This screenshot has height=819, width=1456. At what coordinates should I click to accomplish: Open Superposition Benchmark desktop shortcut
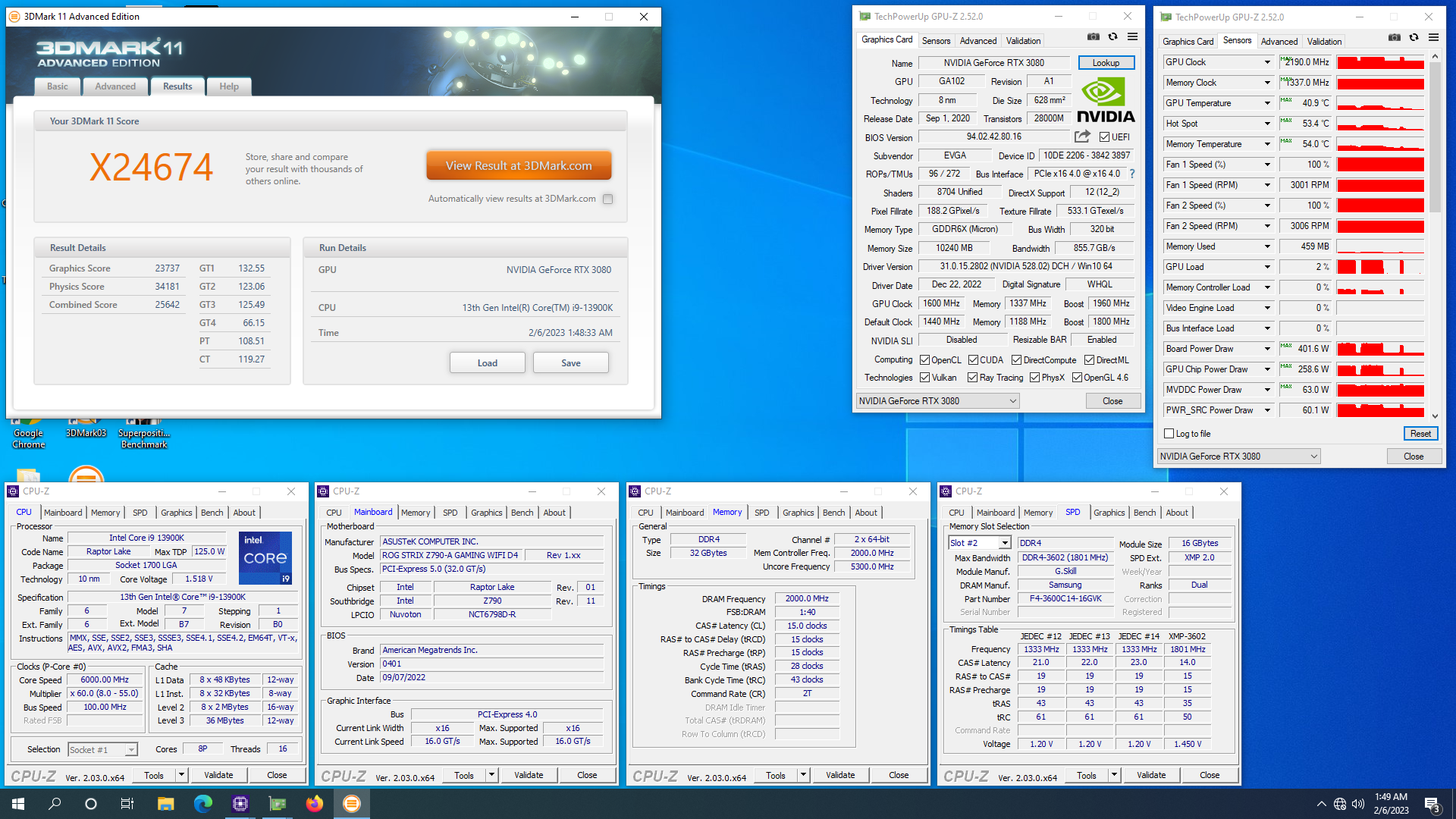pos(144,433)
